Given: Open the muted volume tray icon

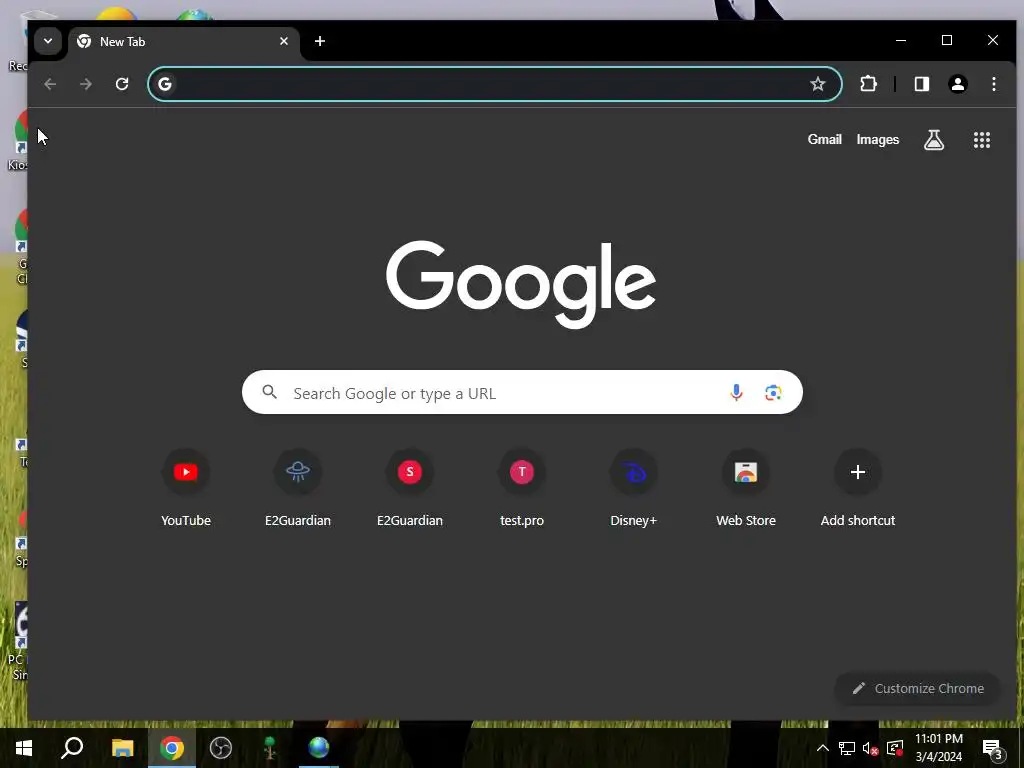Looking at the screenshot, I should coord(871,748).
